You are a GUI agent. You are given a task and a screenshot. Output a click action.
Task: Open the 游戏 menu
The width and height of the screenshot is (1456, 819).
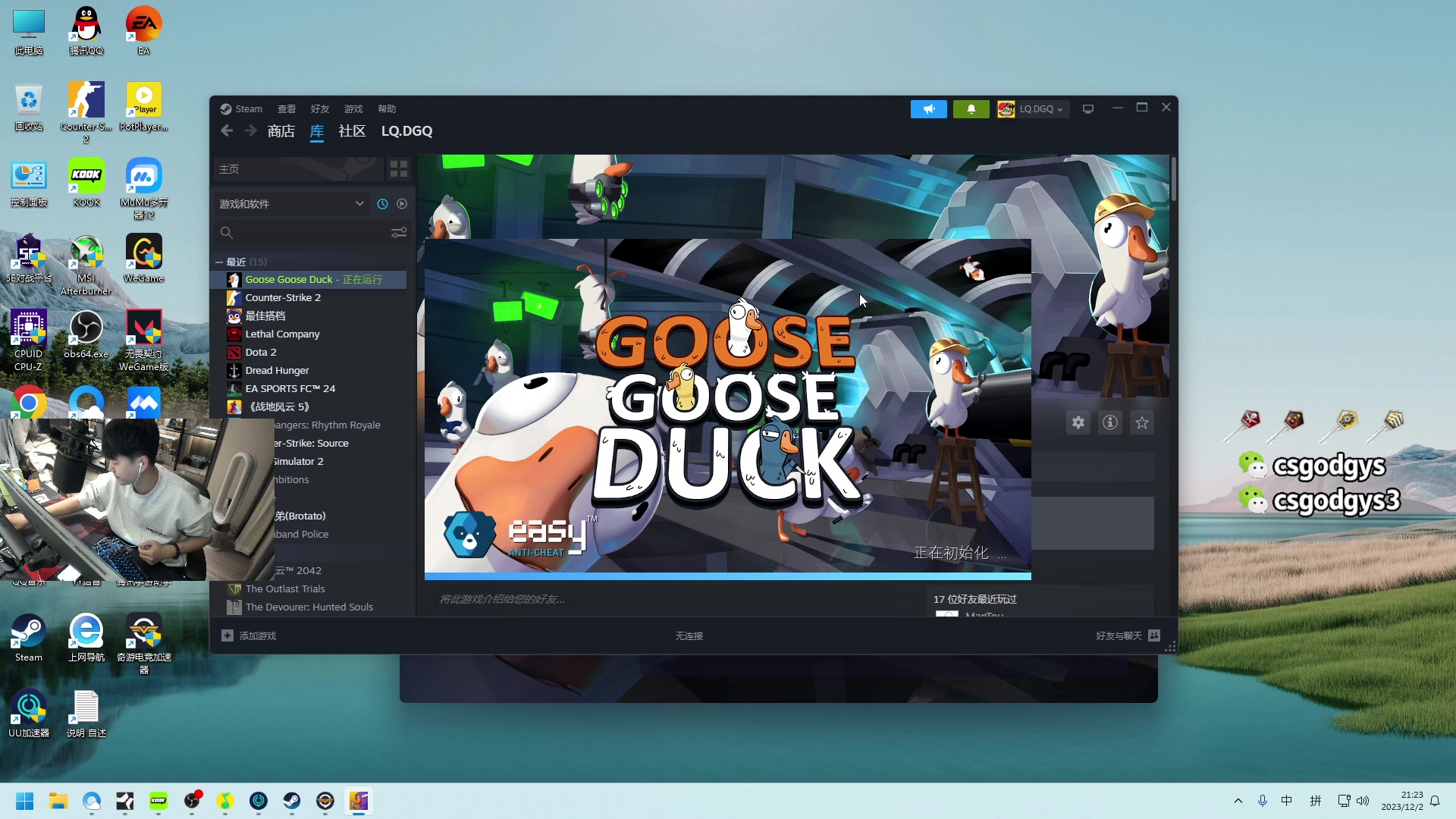353,109
